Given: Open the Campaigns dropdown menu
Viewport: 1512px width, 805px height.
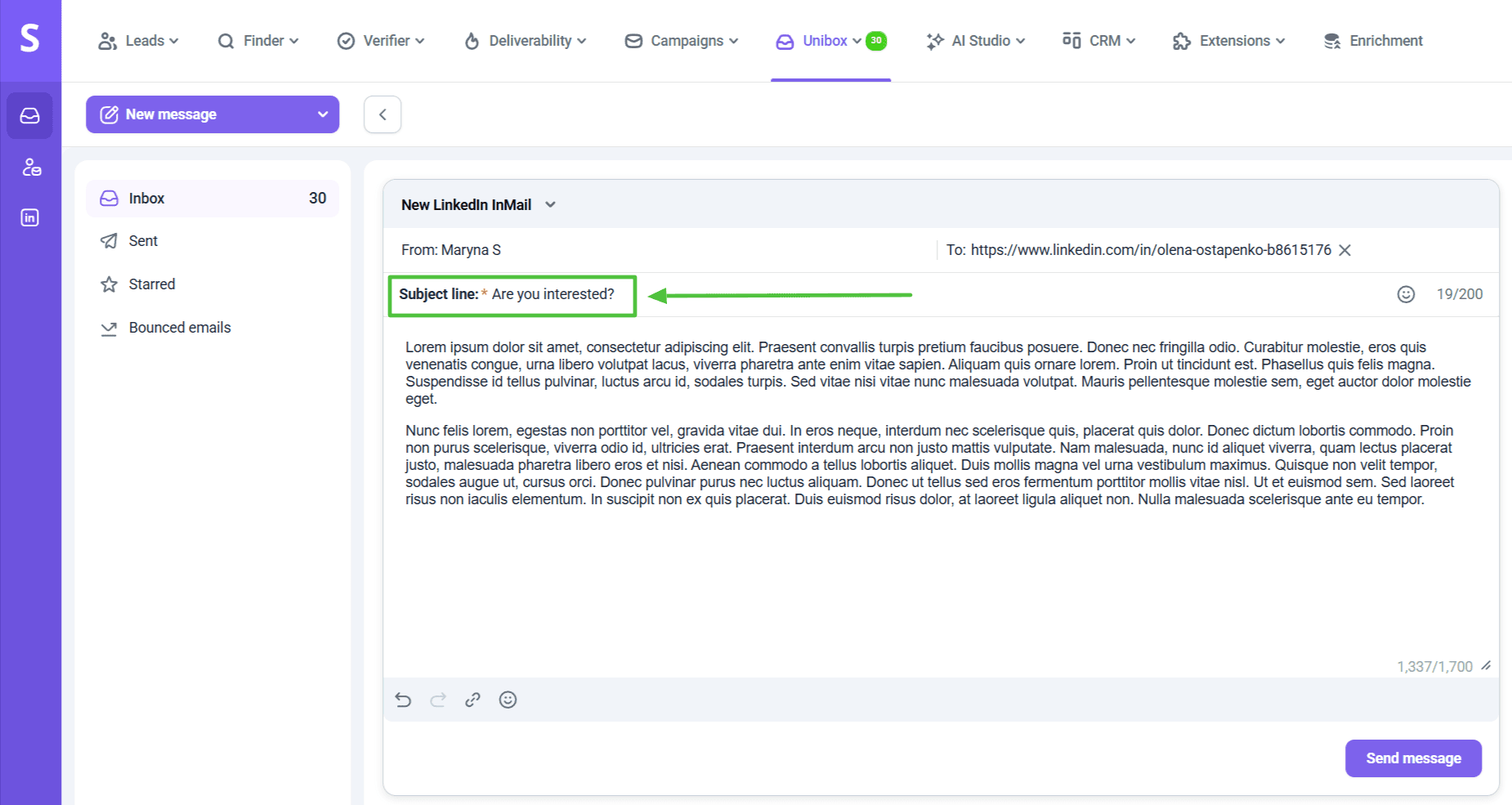Looking at the screenshot, I should pyautogui.click(x=681, y=41).
